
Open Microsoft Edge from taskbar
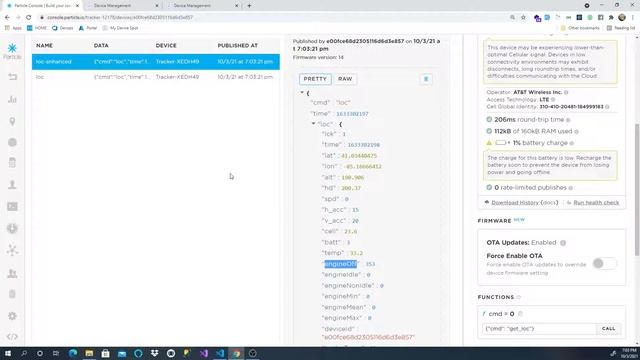(73, 353)
